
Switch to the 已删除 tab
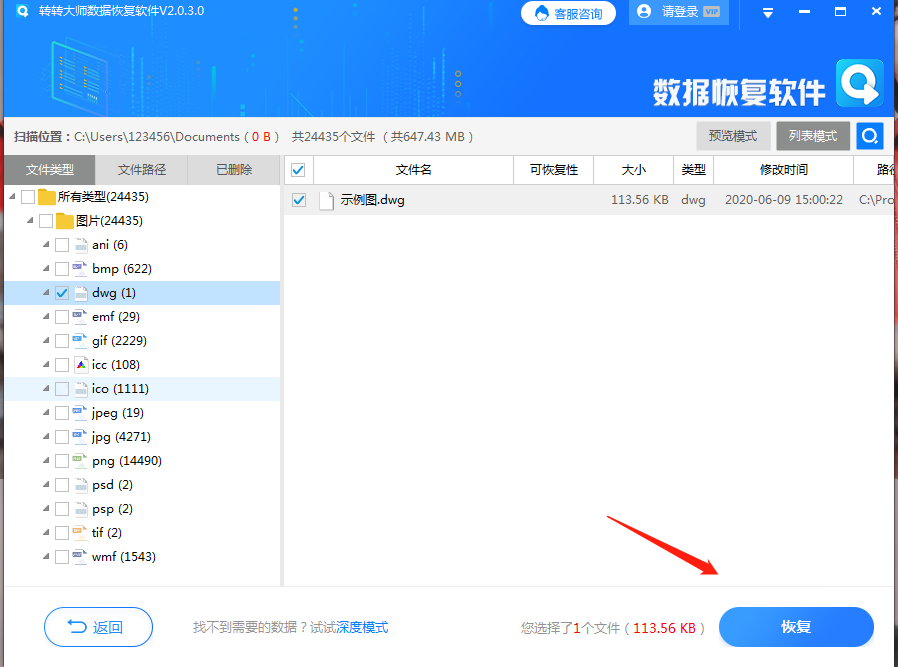click(x=234, y=170)
